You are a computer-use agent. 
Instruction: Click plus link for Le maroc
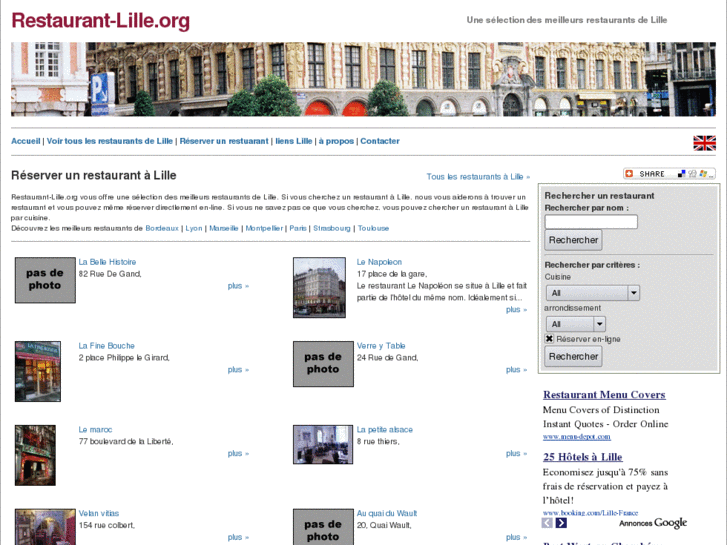click(238, 454)
